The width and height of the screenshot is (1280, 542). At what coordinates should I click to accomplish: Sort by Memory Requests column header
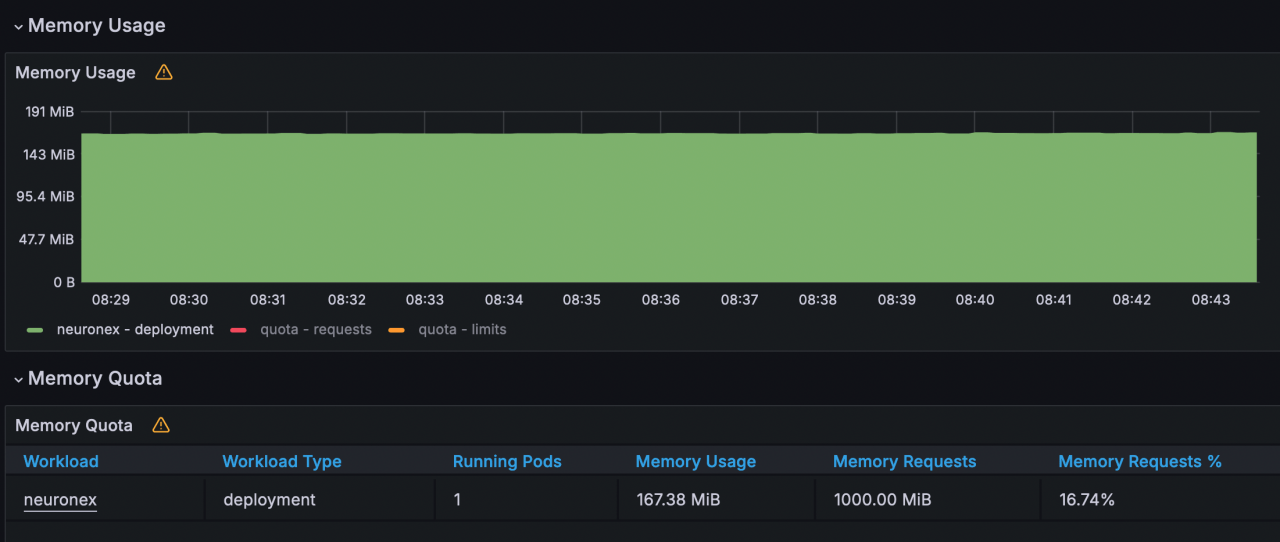pyautogui.click(x=904, y=461)
